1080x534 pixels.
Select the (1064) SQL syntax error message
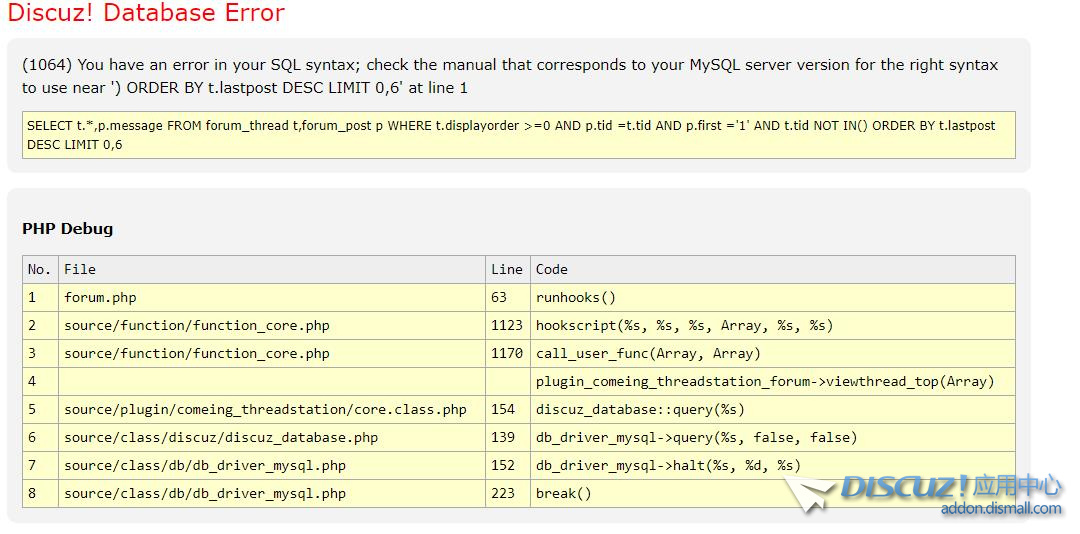pos(510,76)
